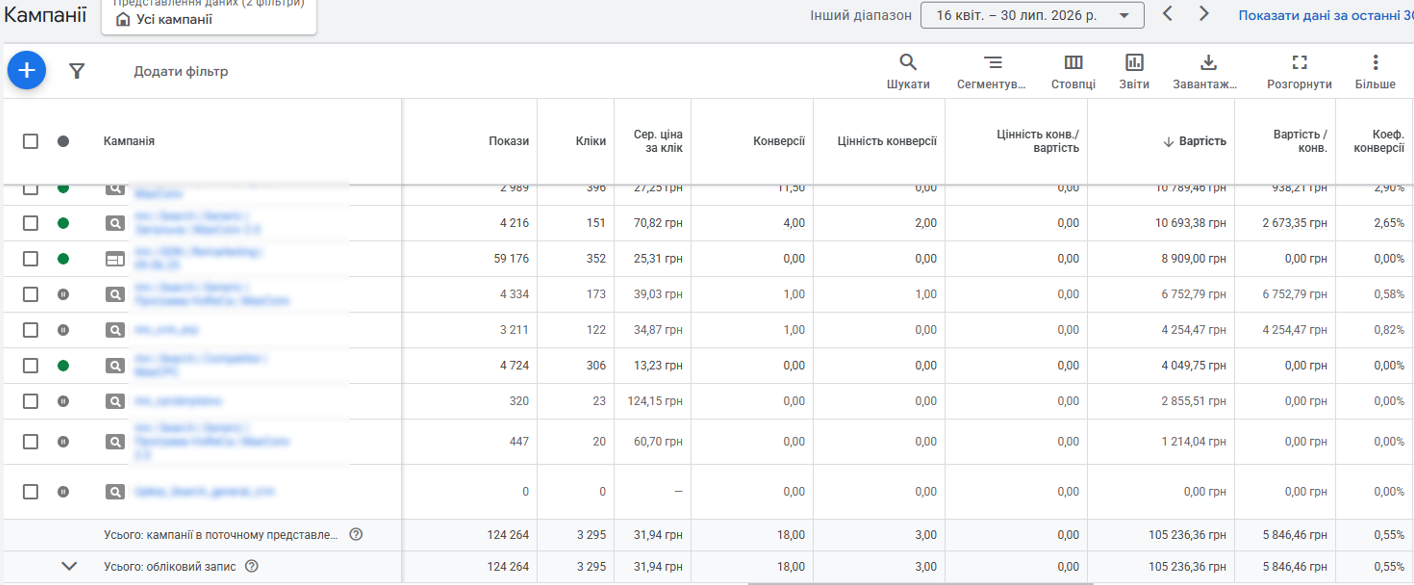Open paused status dropdown in the 3 211 impressions row

click(63, 329)
